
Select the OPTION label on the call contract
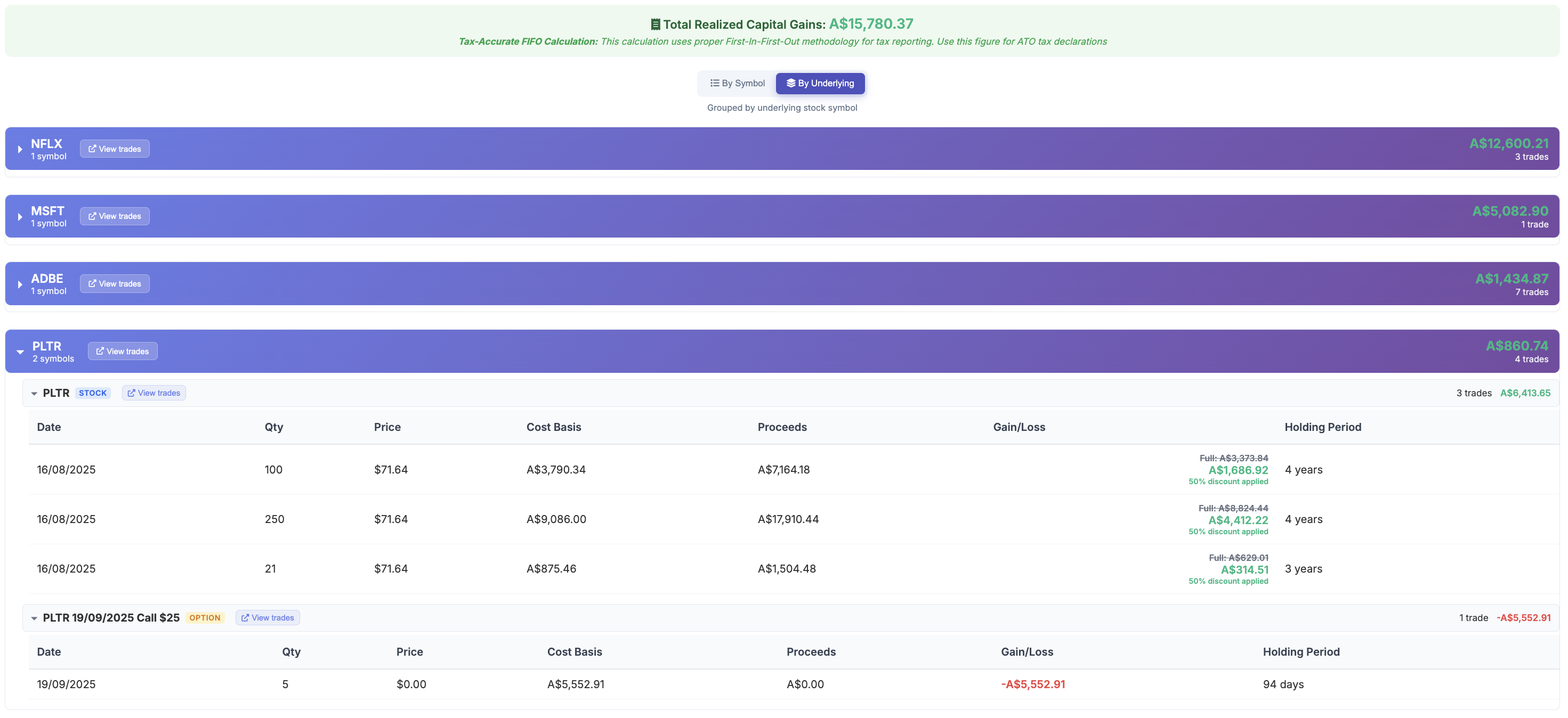coord(205,617)
